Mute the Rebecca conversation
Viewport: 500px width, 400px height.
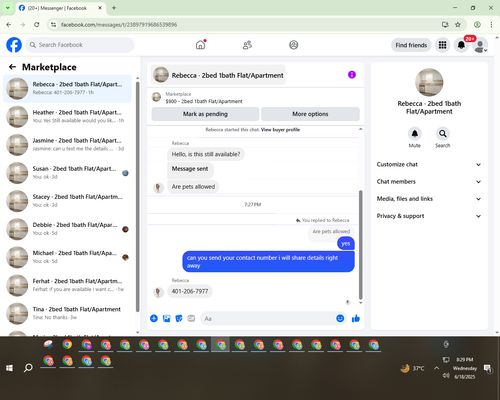(x=414, y=134)
